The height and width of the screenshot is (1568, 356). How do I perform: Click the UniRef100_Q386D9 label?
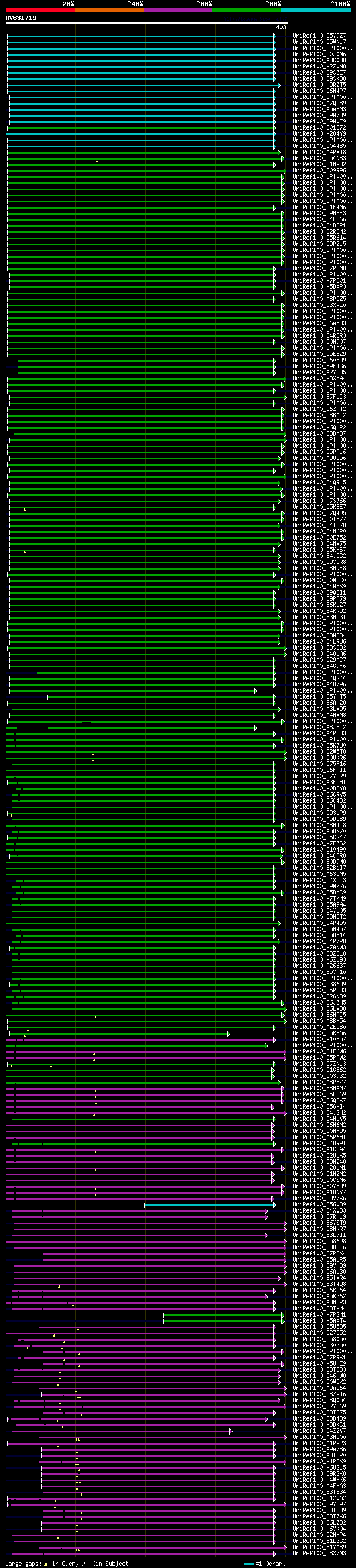click(319, 985)
